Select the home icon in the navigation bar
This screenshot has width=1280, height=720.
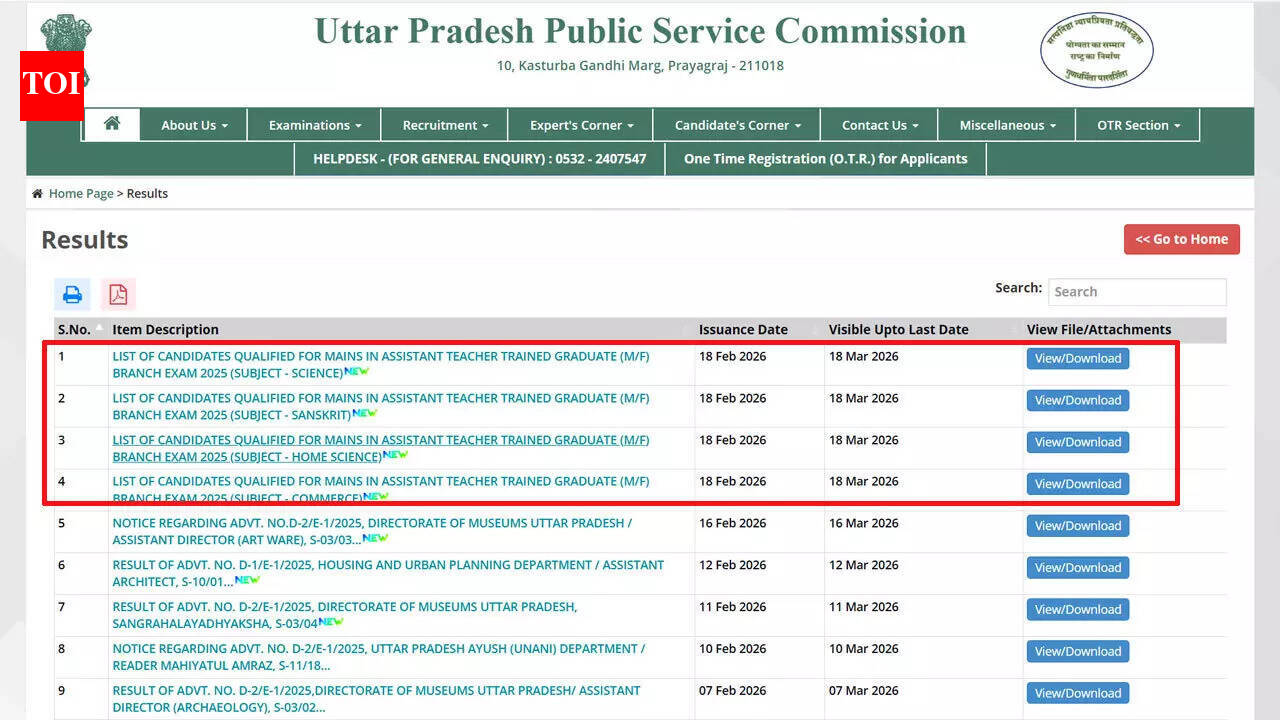[x=111, y=124]
